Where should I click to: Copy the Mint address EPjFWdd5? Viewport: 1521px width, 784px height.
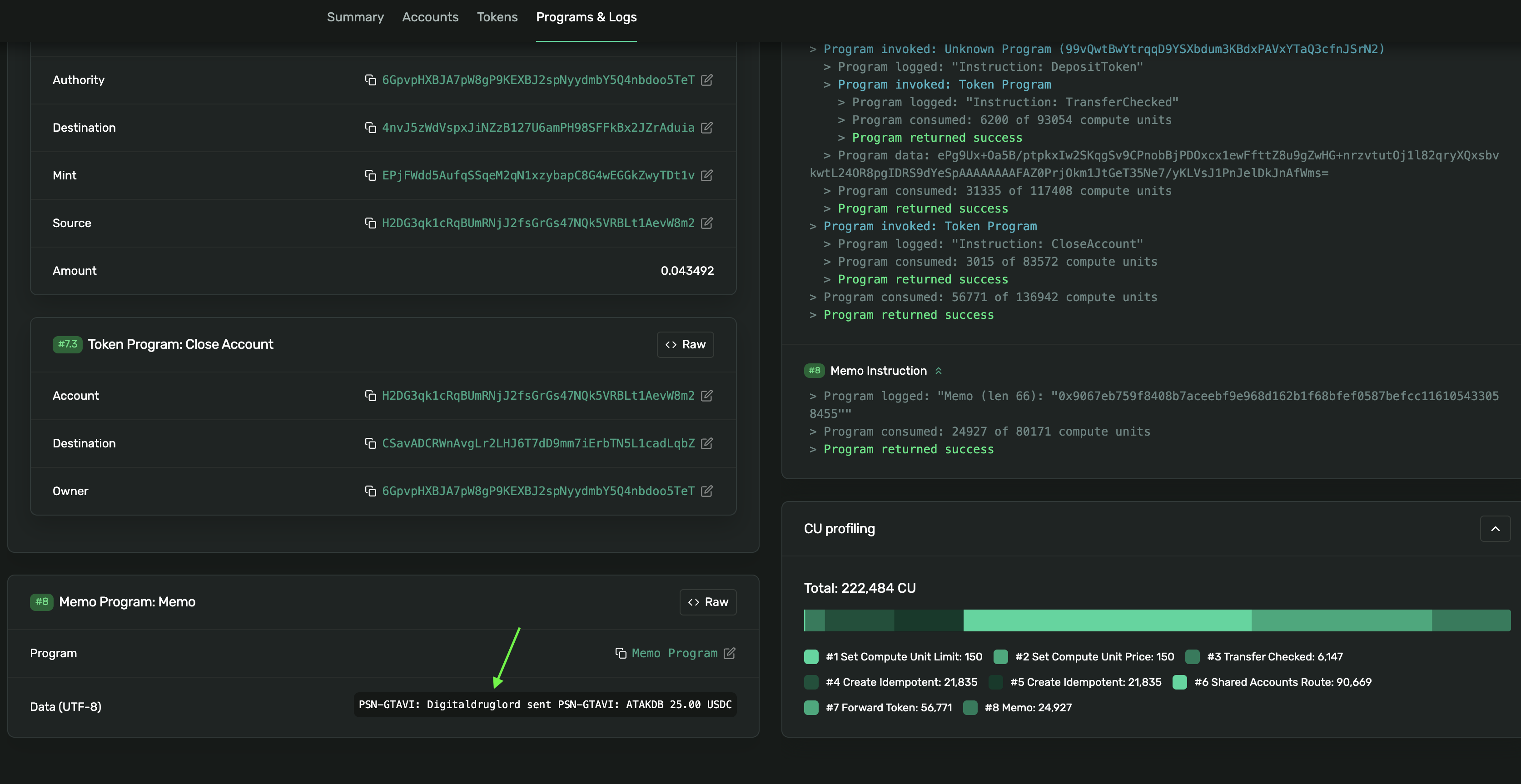[370, 175]
